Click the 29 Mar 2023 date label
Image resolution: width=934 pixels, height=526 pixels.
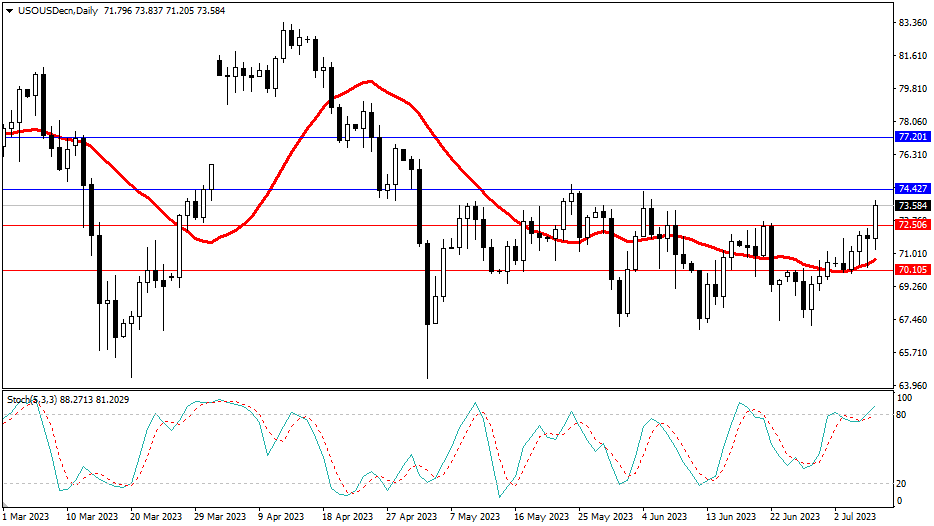[218, 517]
